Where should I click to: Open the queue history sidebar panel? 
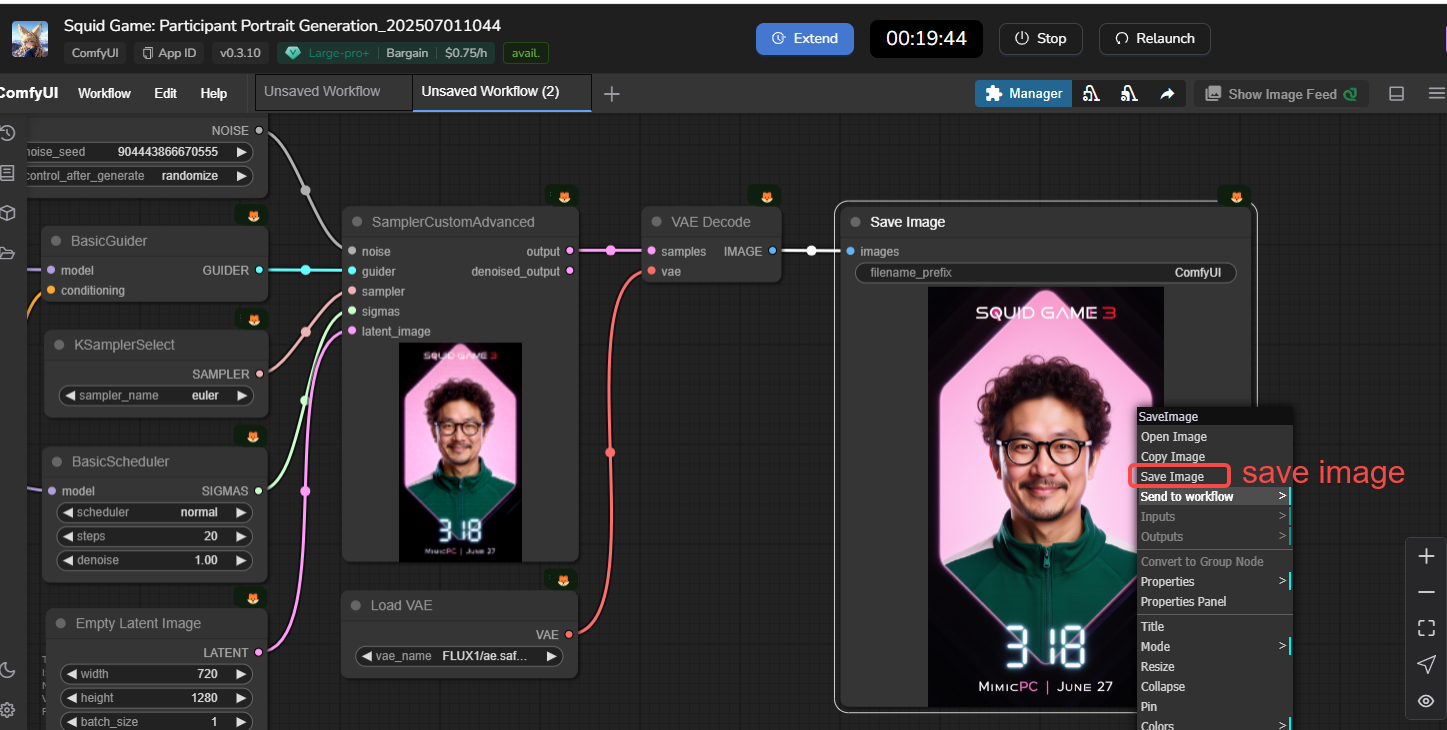coord(7,133)
